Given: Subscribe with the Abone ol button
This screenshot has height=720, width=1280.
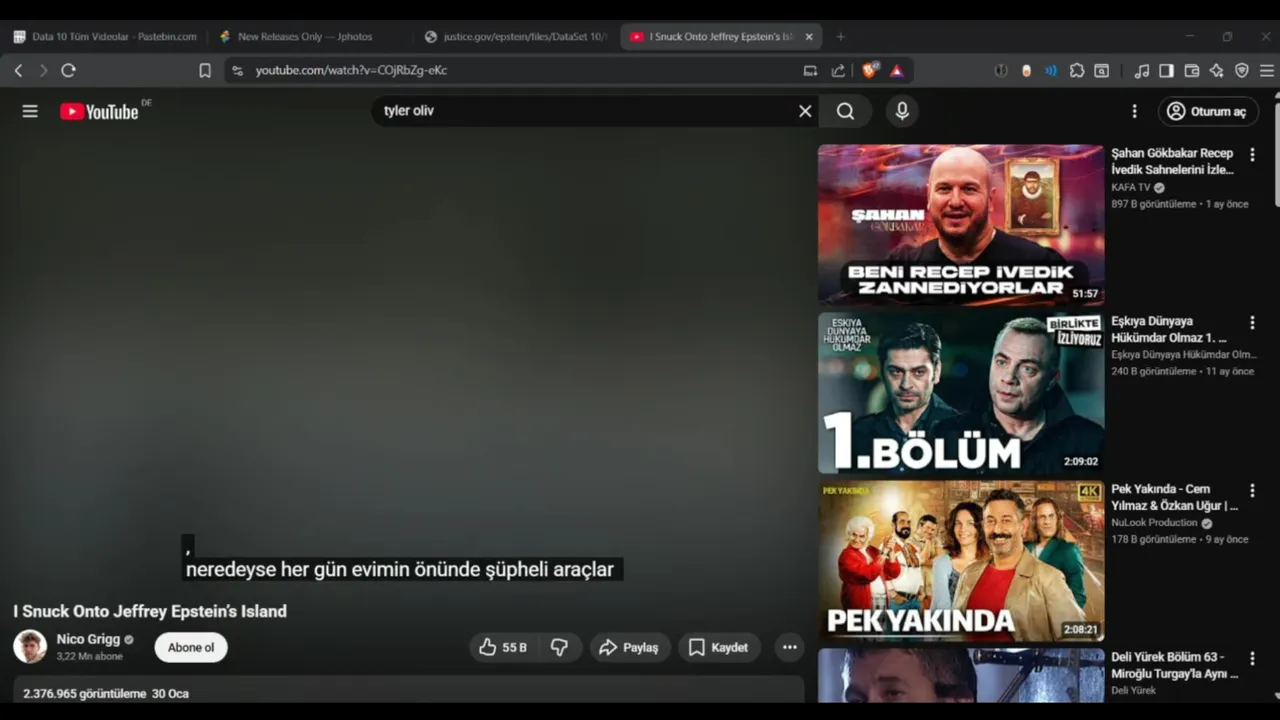Looking at the screenshot, I should pos(191,647).
